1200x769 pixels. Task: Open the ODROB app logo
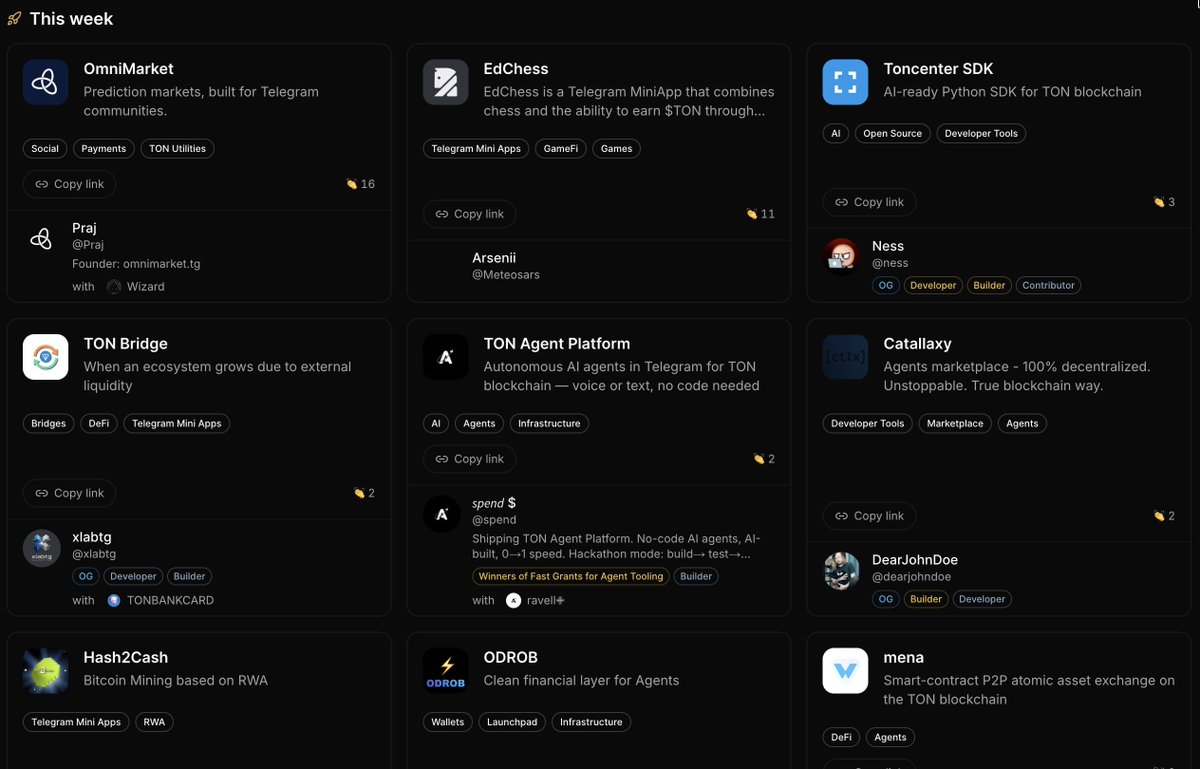click(446, 671)
